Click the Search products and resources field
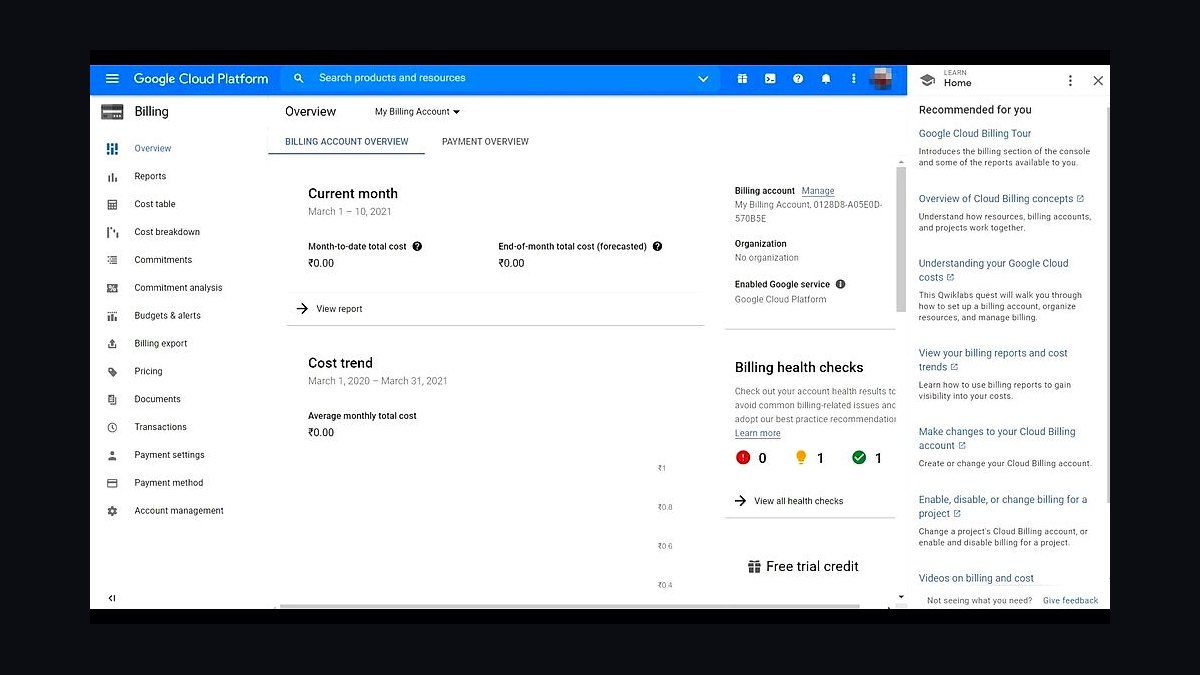The height and width of the screenshot is (675, 1200). pos(500,78)
